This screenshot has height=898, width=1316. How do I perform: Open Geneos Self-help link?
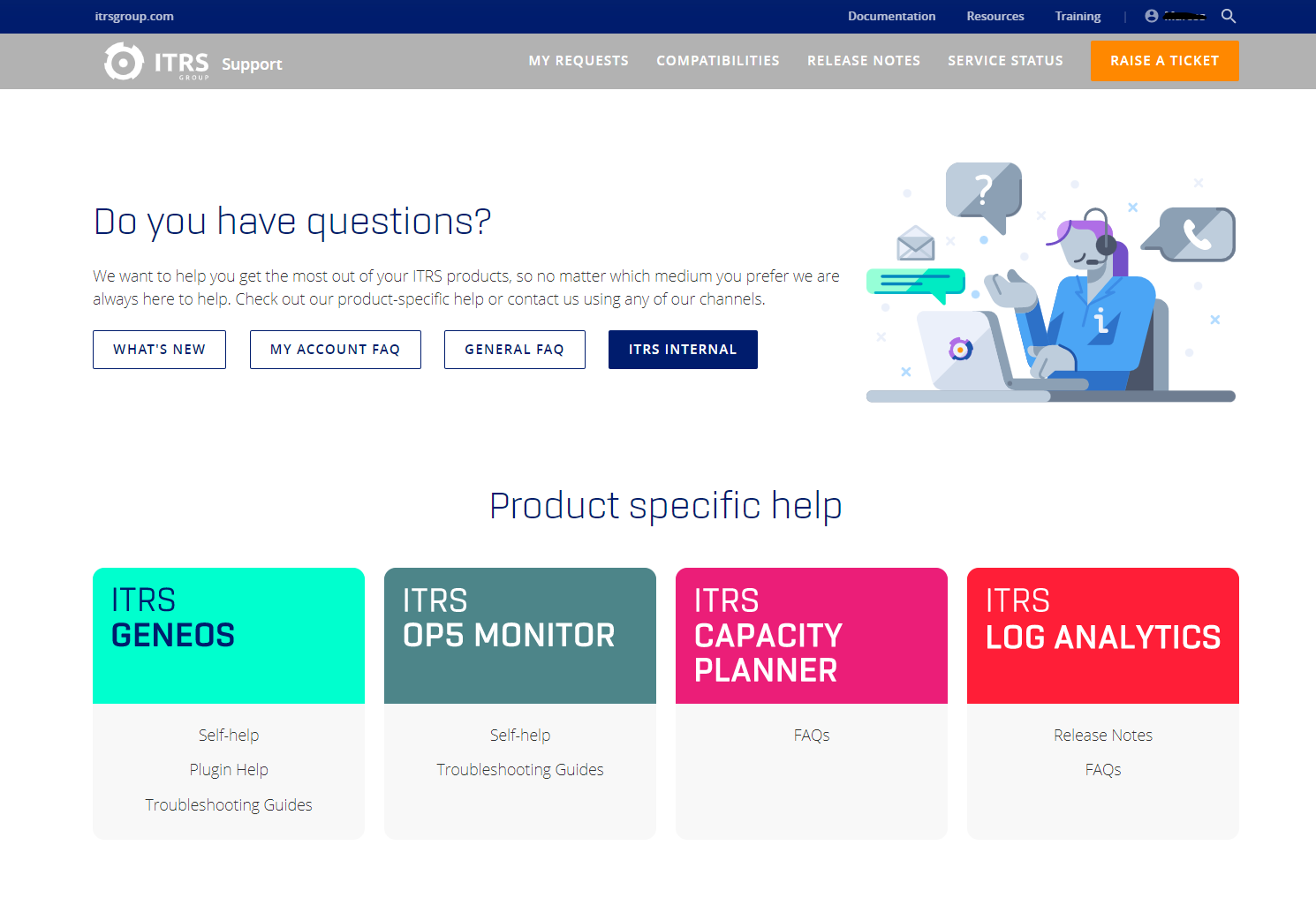point(229,736)
